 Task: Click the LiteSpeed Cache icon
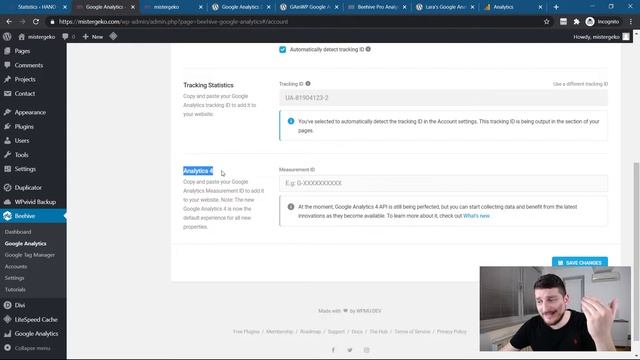(7, 320)
